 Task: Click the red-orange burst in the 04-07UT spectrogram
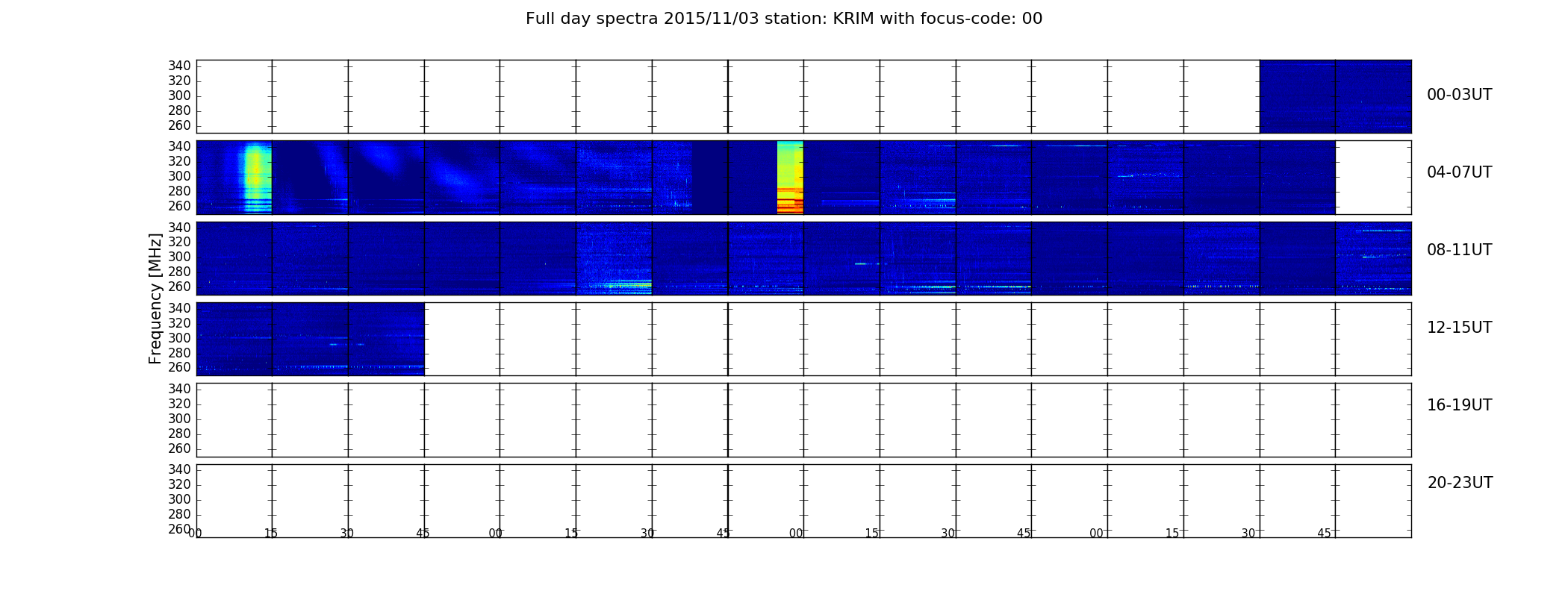coord(790,178)
